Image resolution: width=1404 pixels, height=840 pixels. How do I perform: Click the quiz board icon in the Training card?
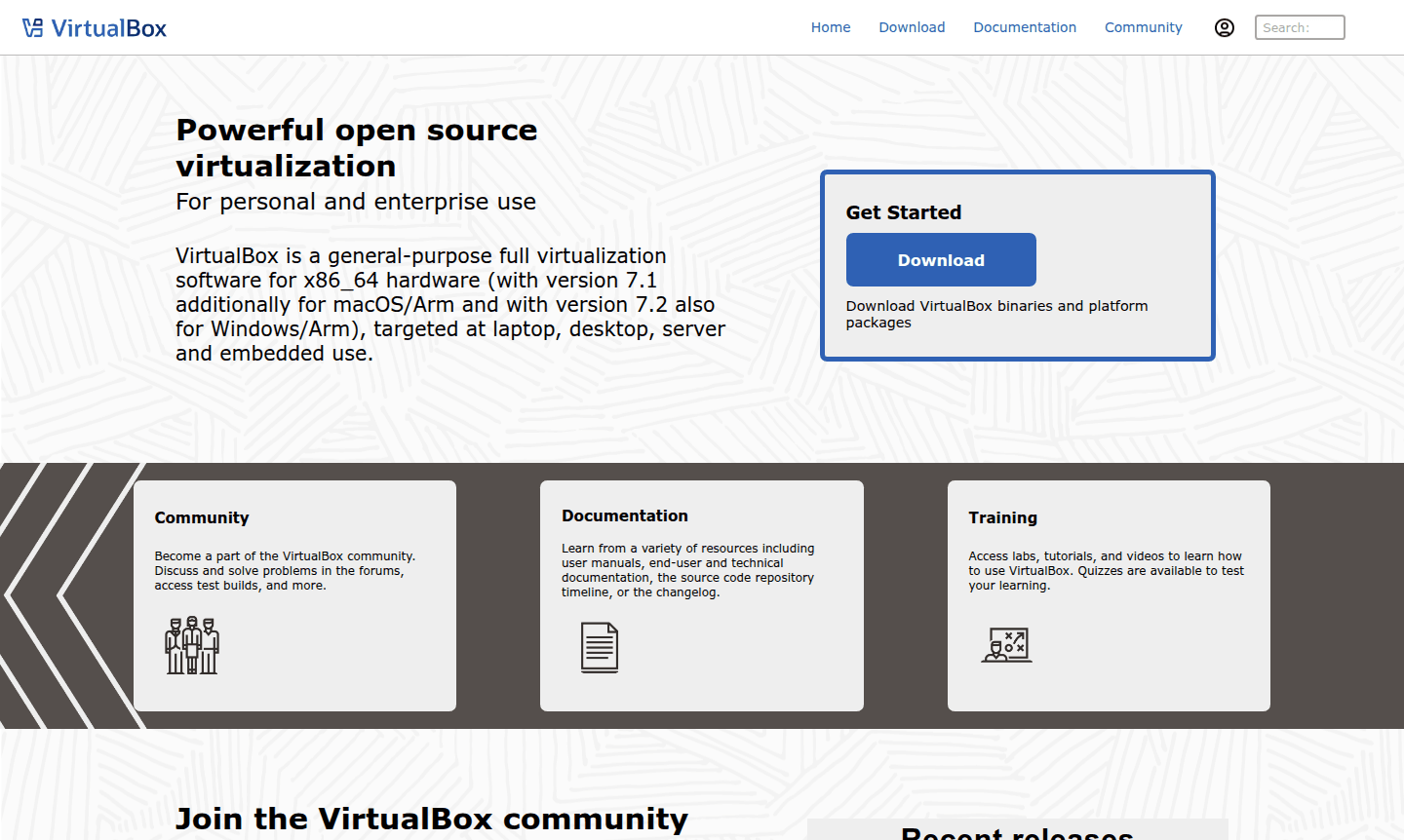(x=1006, y=644)
